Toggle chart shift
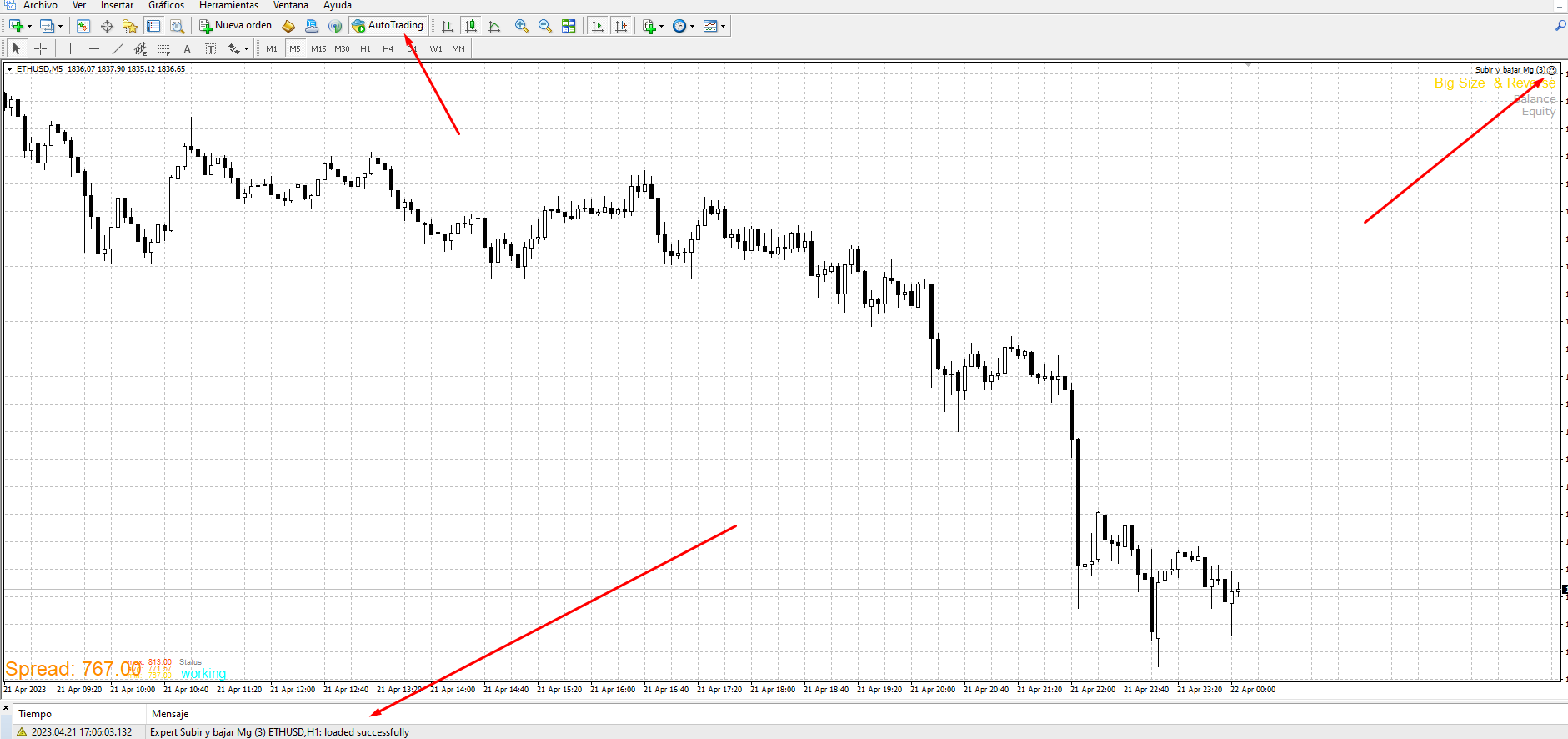 [x=621, y=26]
